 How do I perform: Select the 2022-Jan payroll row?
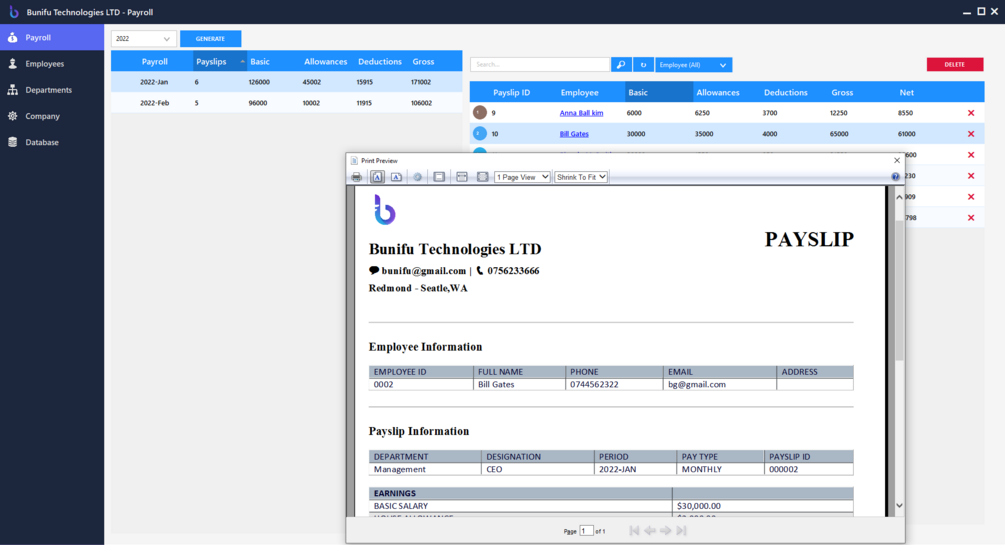tap(287, 82)
